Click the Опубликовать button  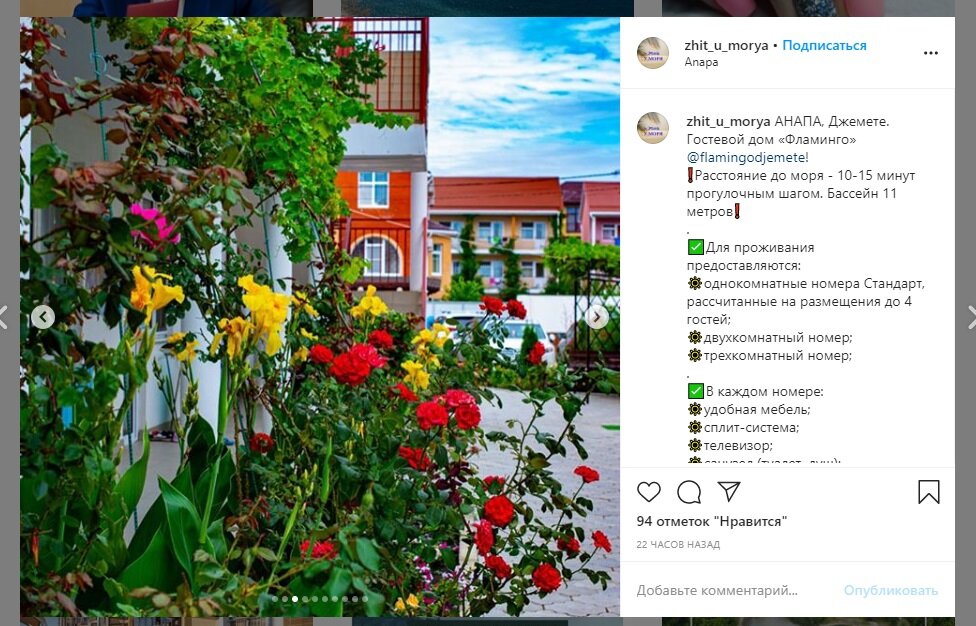tap(891, 591)
